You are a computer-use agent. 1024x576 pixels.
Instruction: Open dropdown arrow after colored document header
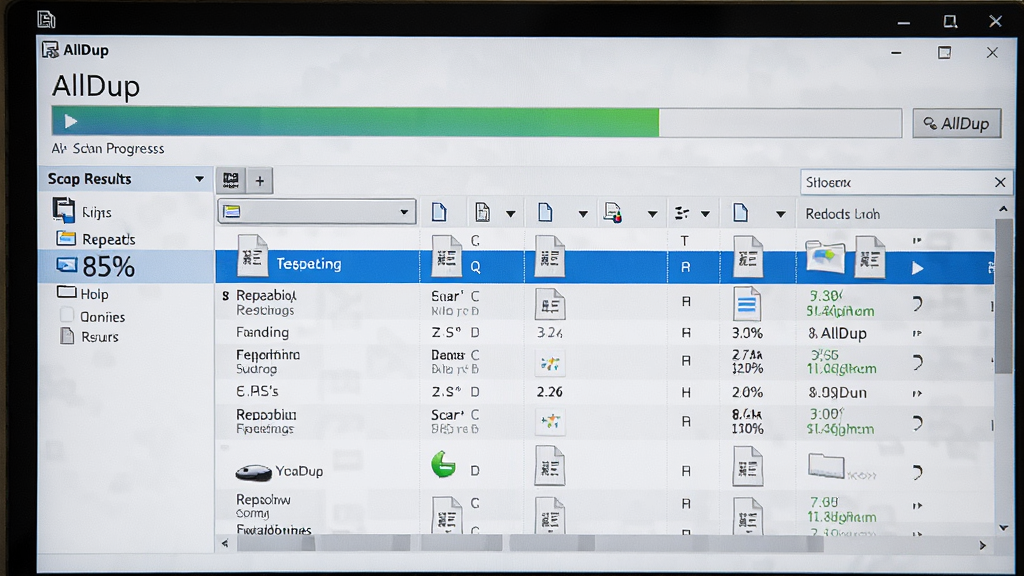coord(652,214)
